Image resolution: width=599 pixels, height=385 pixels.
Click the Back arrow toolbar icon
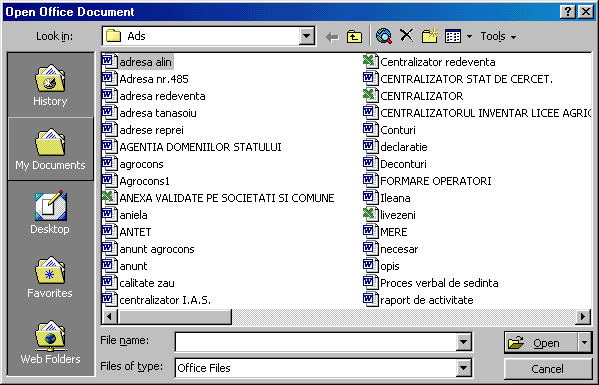pos(332,37)
